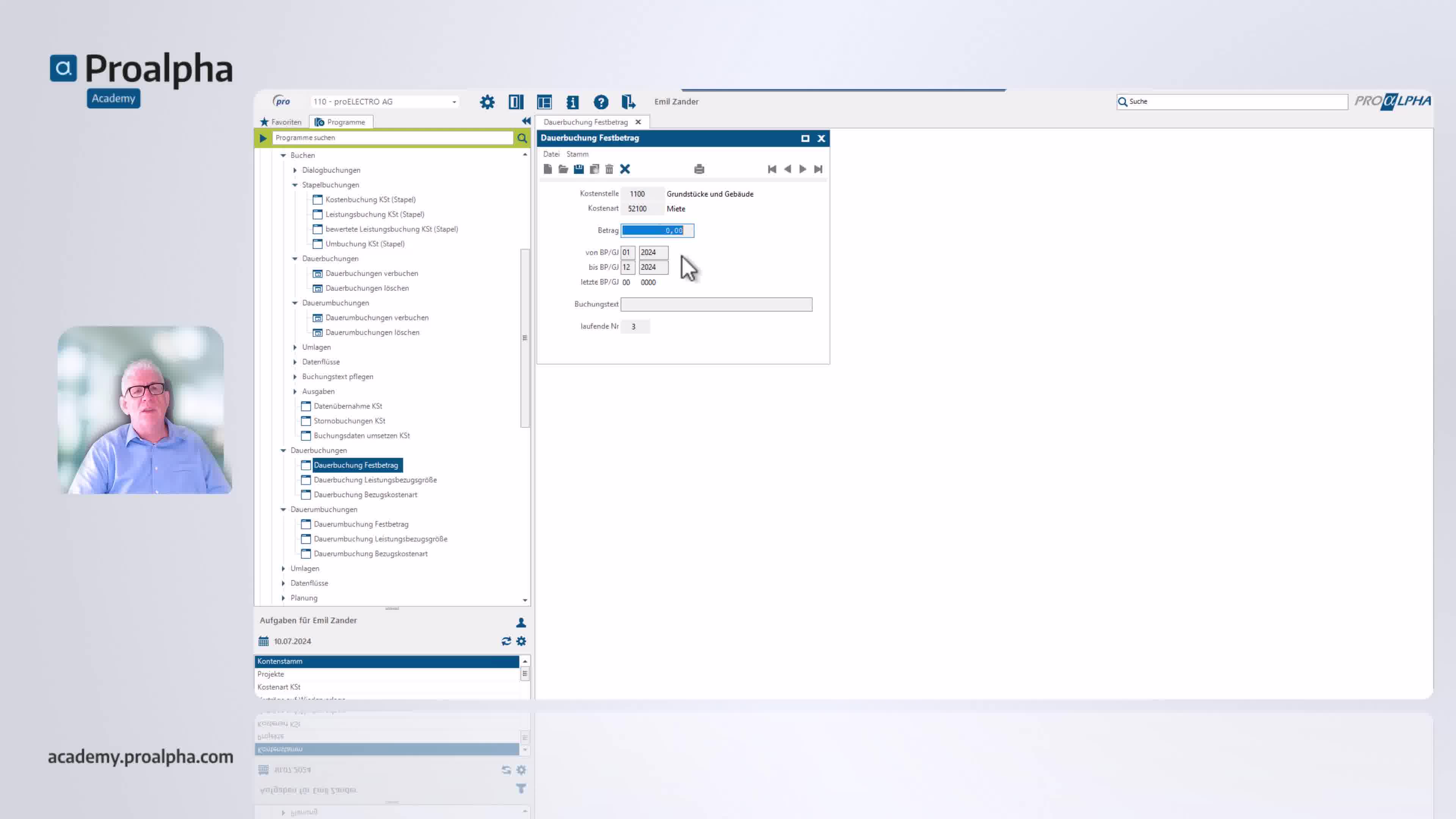Open the settings gear icon in the top bar
1456x819 pixels.
486,102
